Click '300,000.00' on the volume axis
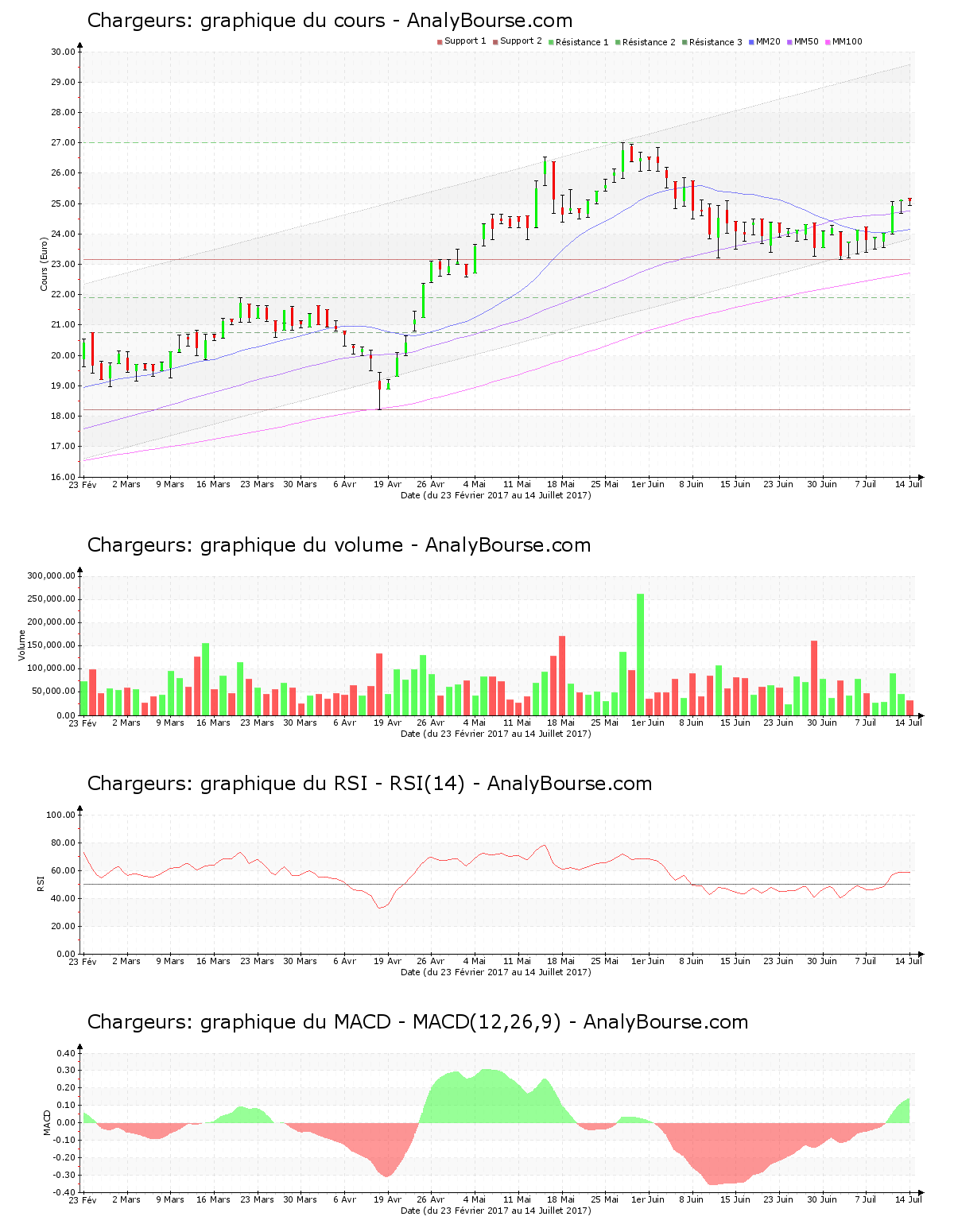The height and width of the screenshot is (1232, 954). click(x=52, y=576)
